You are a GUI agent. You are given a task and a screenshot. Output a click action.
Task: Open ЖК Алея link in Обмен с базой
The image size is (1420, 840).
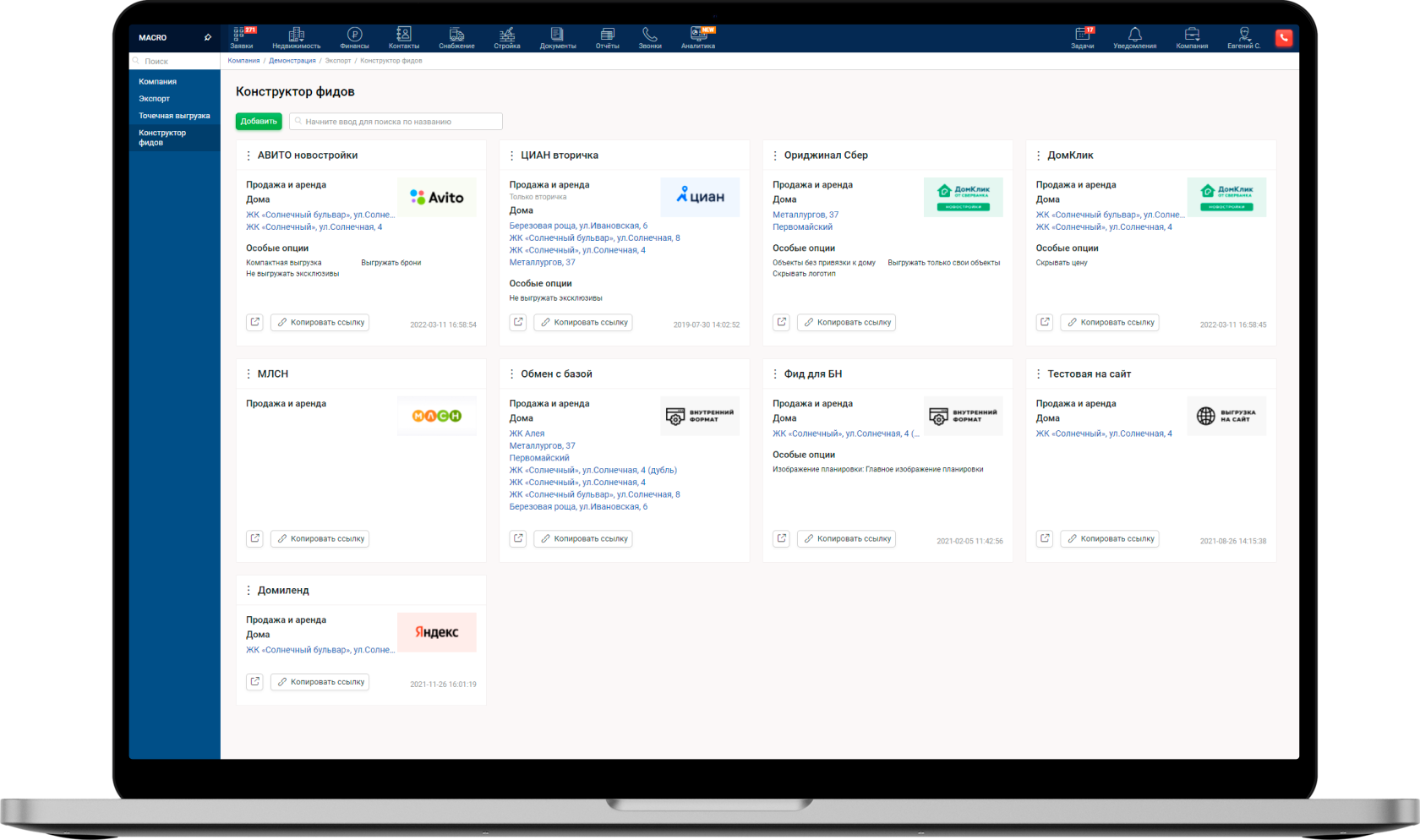527,434
